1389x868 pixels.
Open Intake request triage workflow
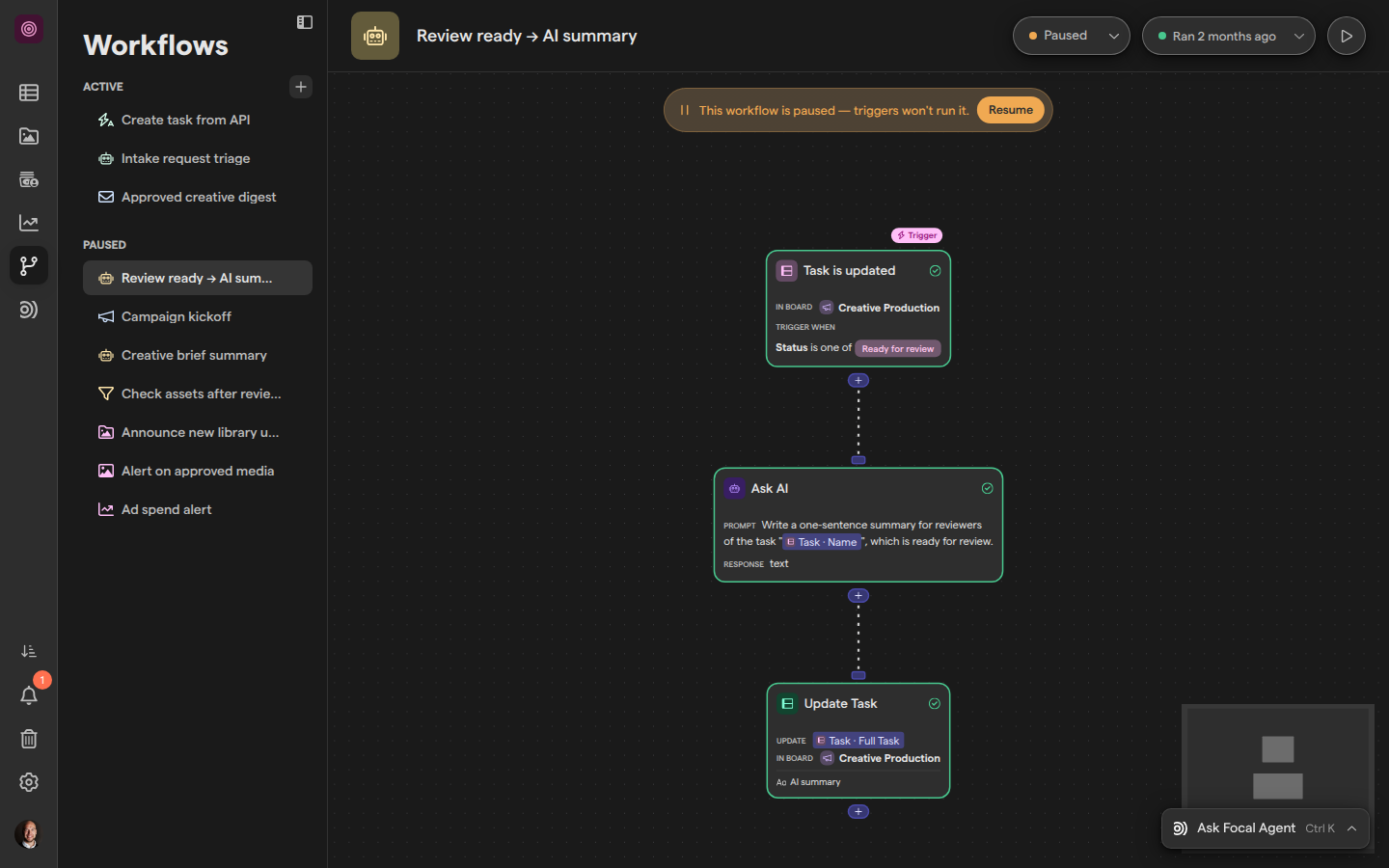198,158
